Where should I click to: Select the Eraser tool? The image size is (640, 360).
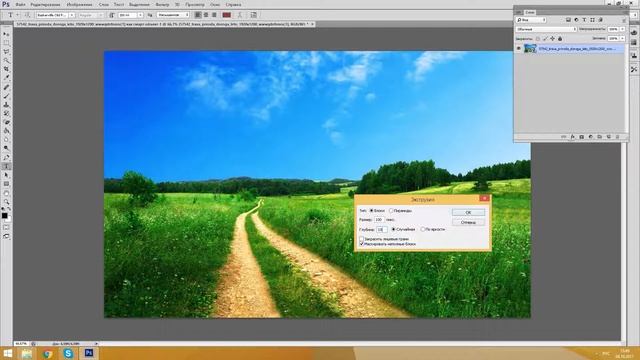[6, 122]
